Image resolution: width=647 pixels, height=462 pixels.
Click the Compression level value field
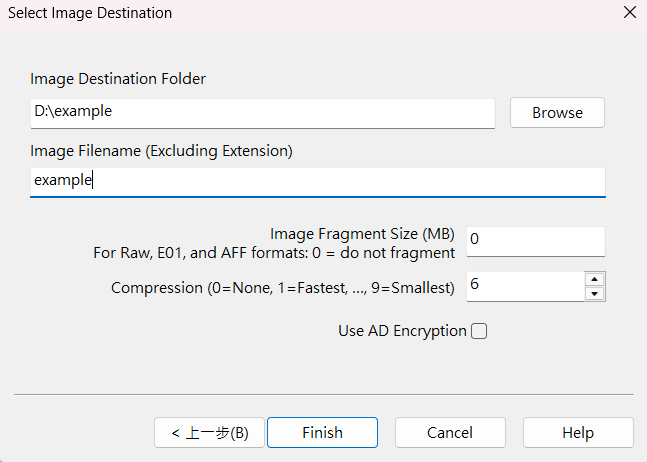click(524, 286)
